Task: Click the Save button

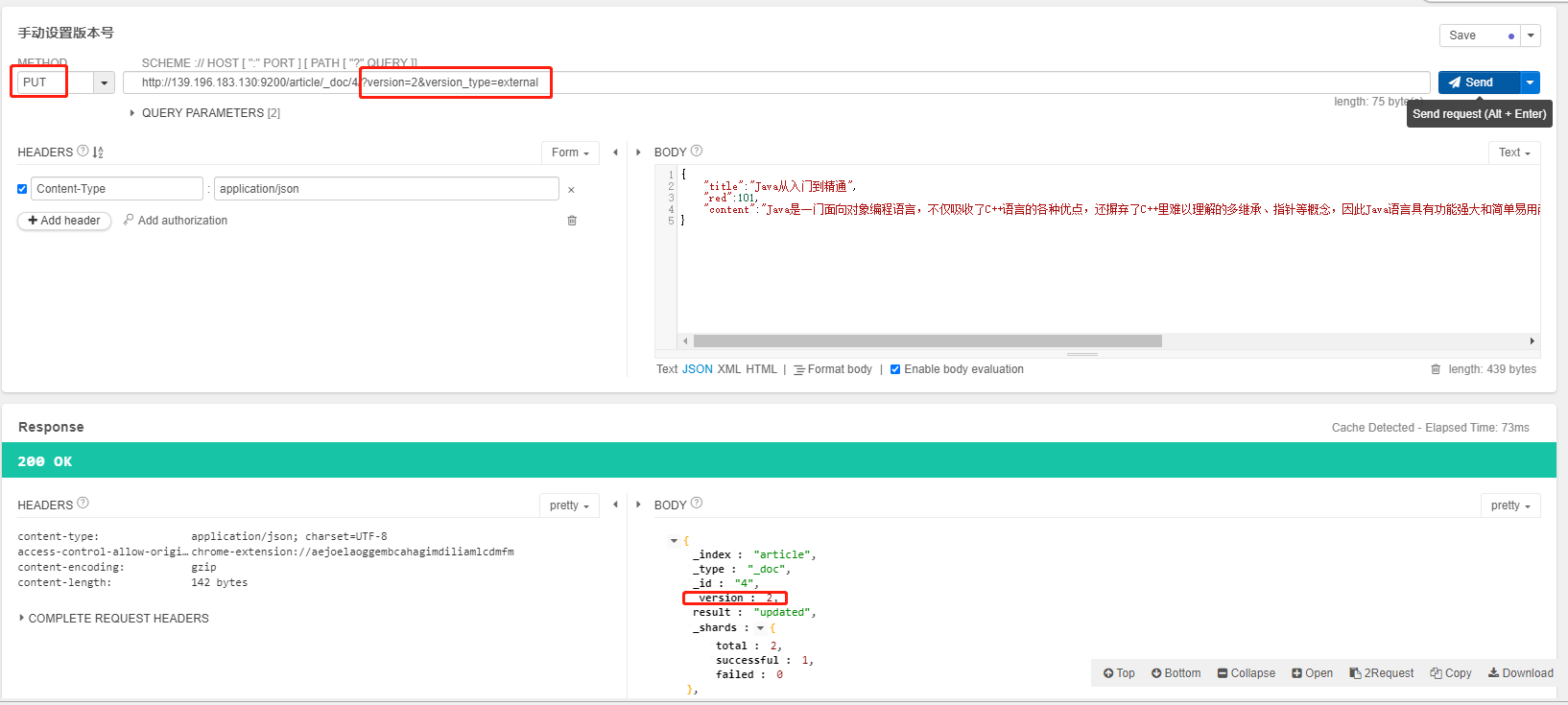Action: pos(1481,35)
